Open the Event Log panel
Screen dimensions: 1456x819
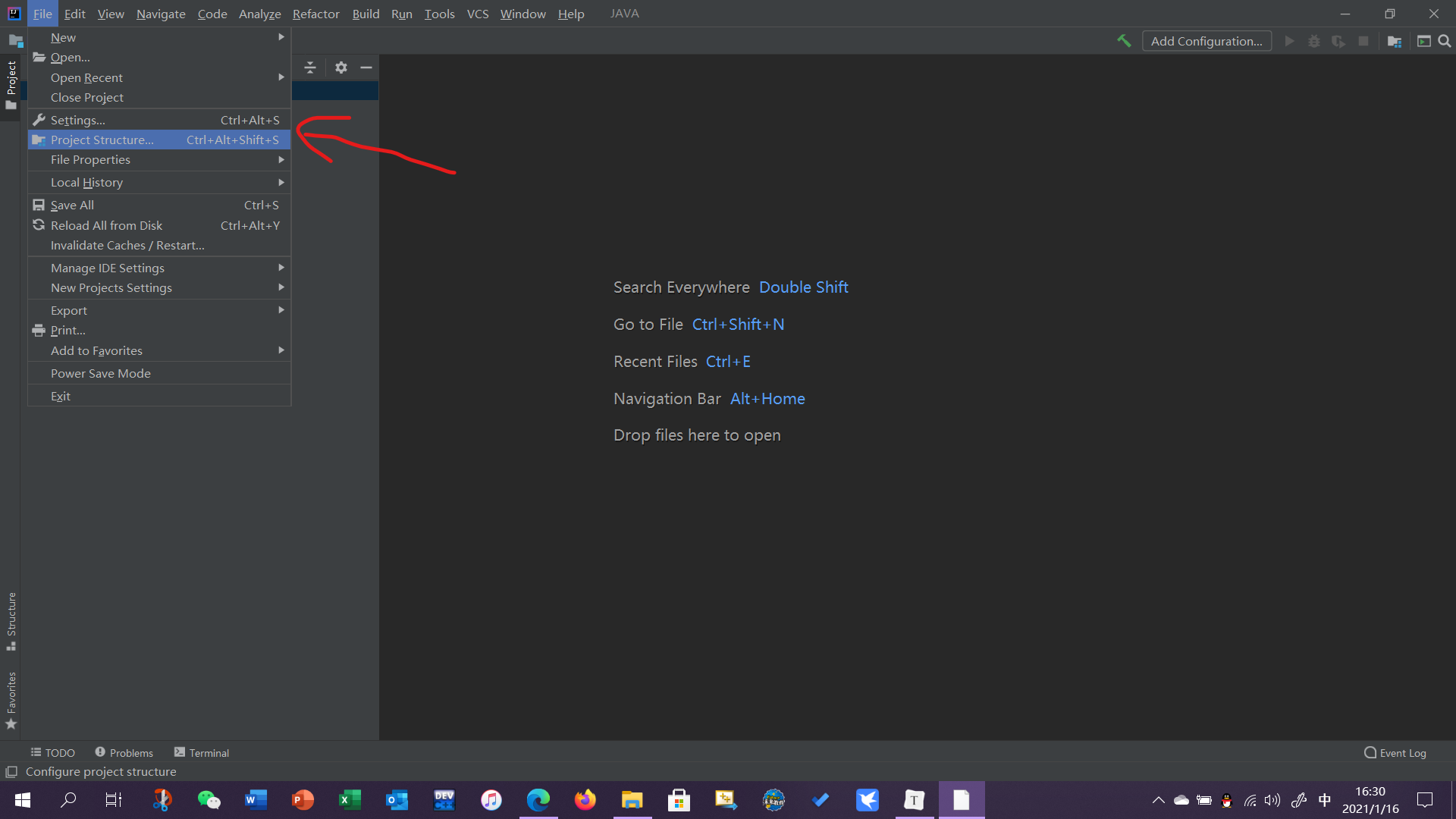[x=1395, y=752]
